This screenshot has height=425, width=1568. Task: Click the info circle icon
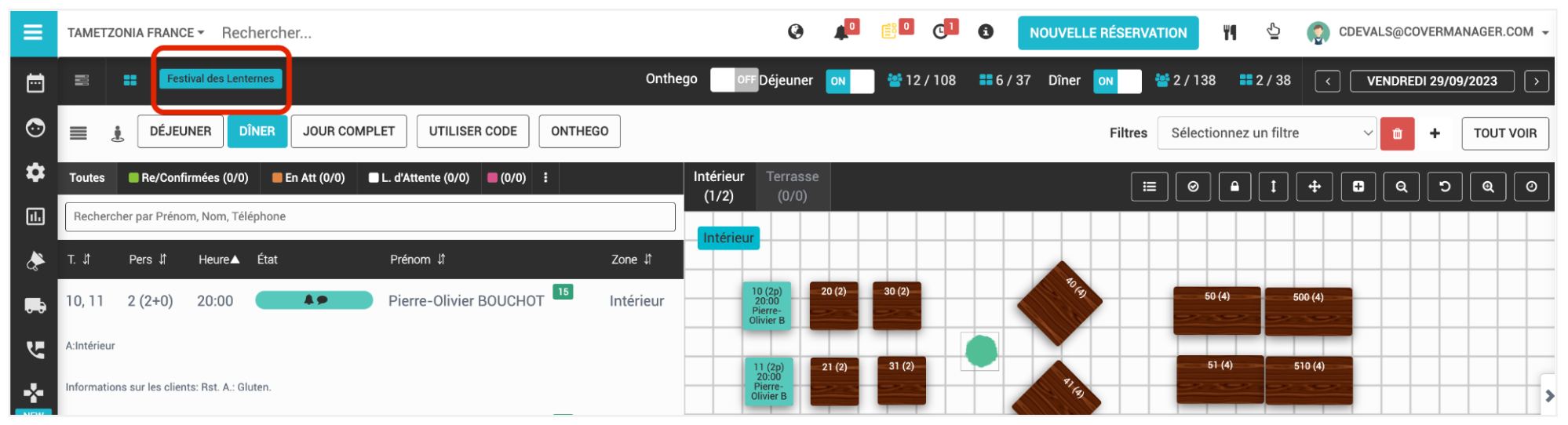click(x=986, y=32)
